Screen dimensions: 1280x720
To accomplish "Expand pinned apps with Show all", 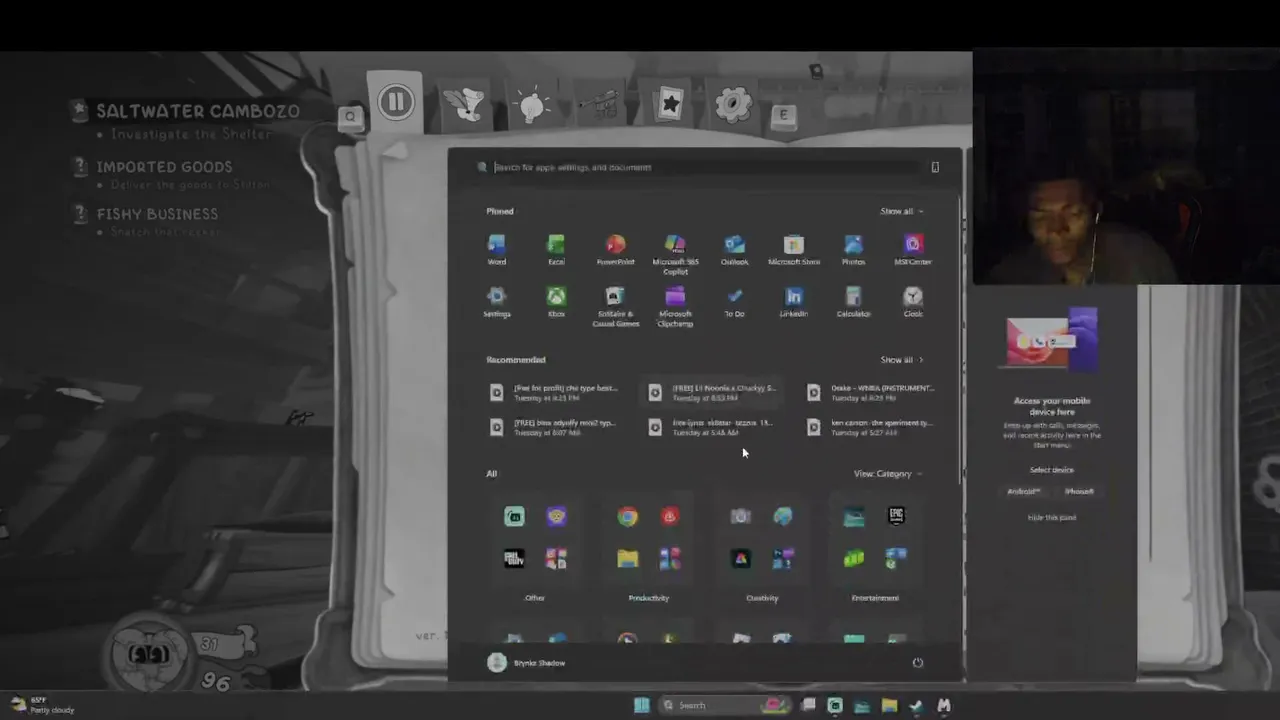I will (901, 211).
